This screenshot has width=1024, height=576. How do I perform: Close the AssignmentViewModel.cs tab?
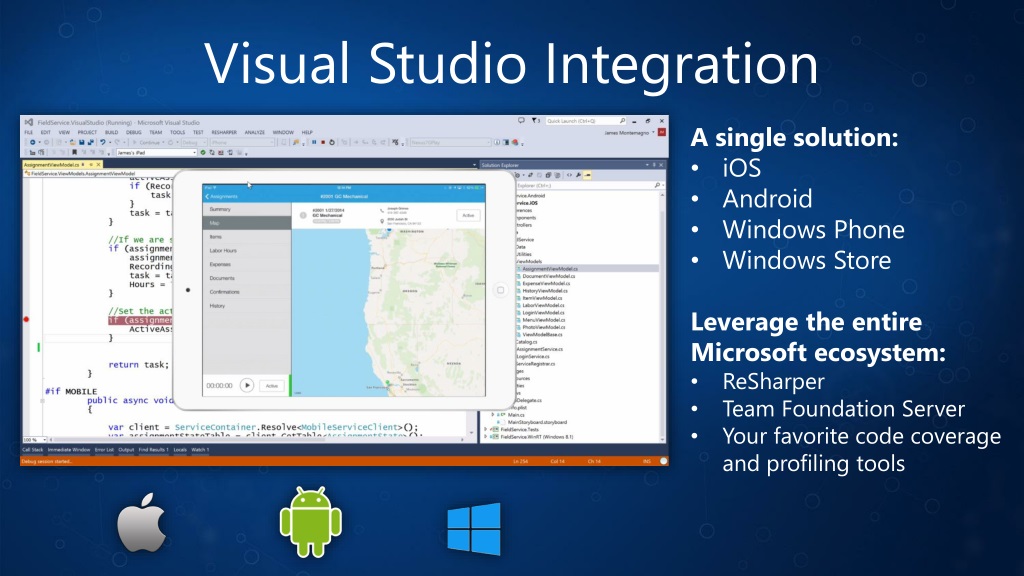pyautogui.click(x=99, y=165)
